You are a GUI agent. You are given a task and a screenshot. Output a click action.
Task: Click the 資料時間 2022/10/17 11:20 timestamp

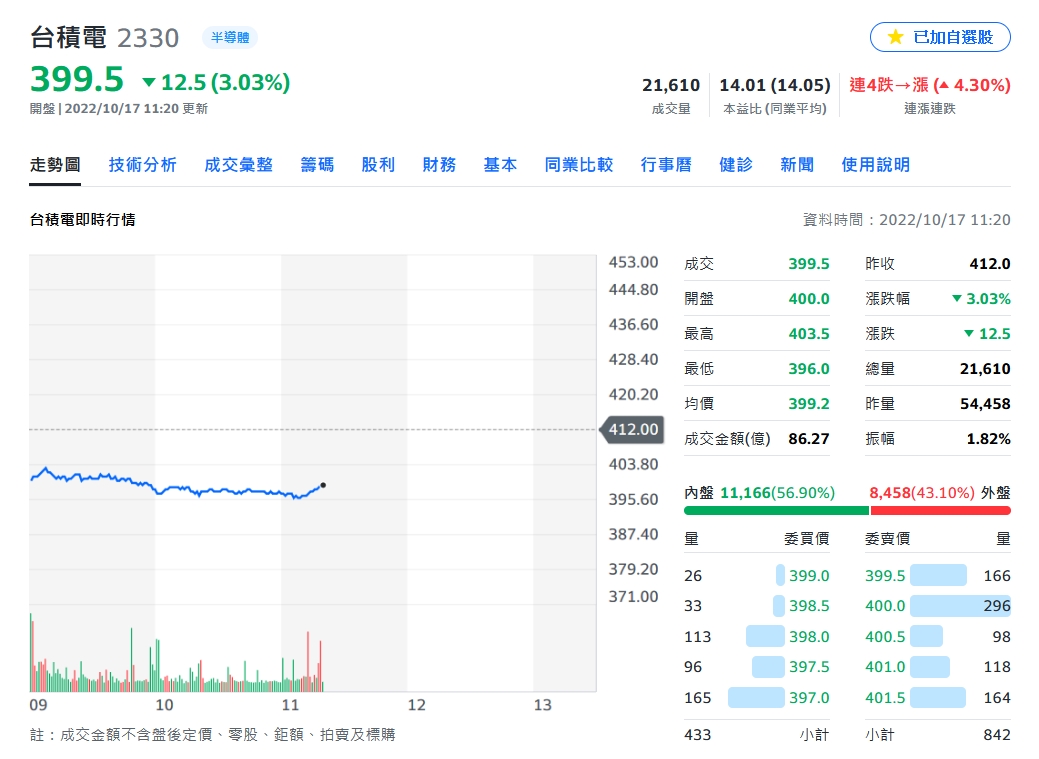pyautogui.click(x=906, y=220)
